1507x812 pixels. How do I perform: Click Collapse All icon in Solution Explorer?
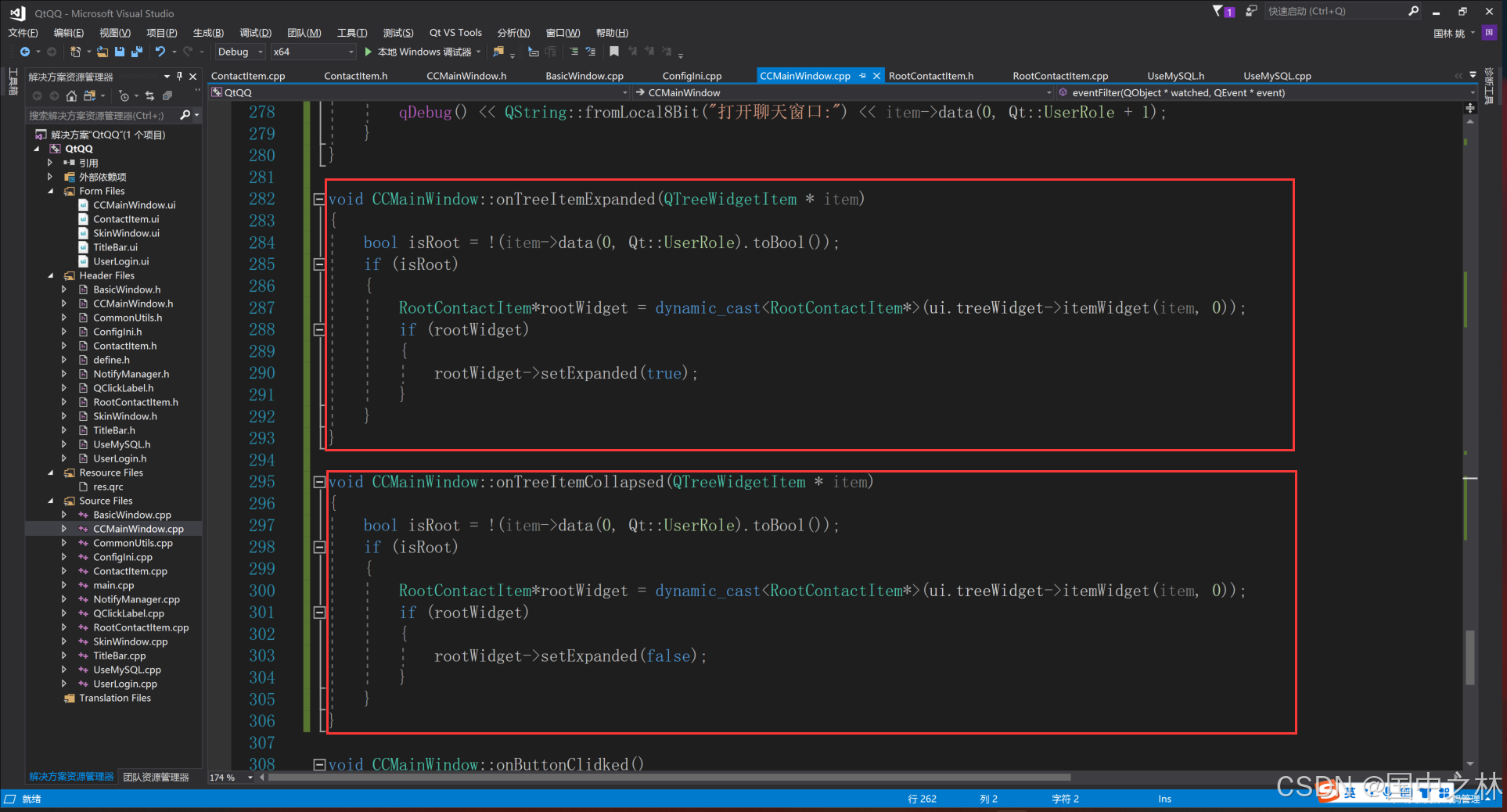(x=167, y=95)
